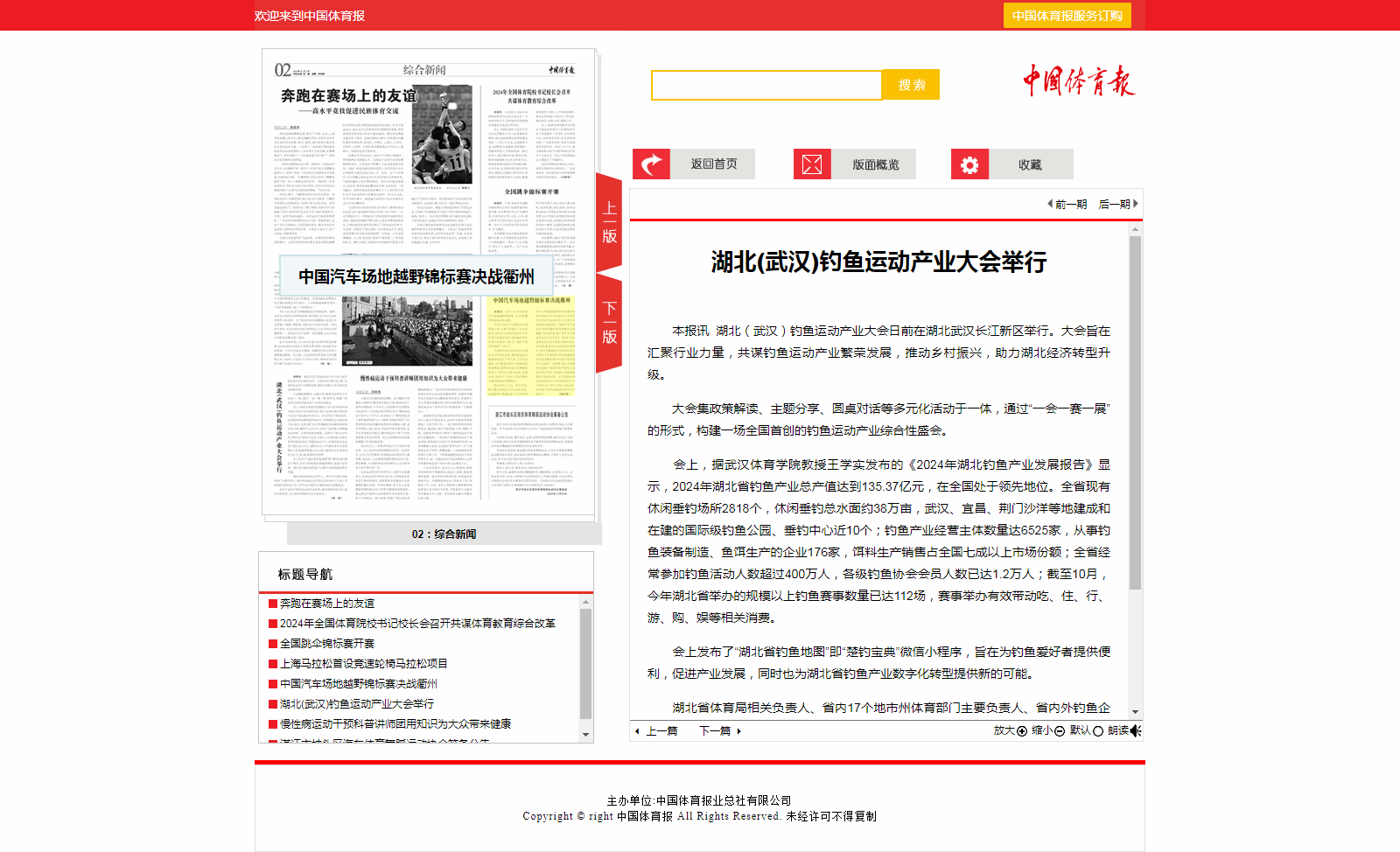Click into the search text field

point(766,86)
